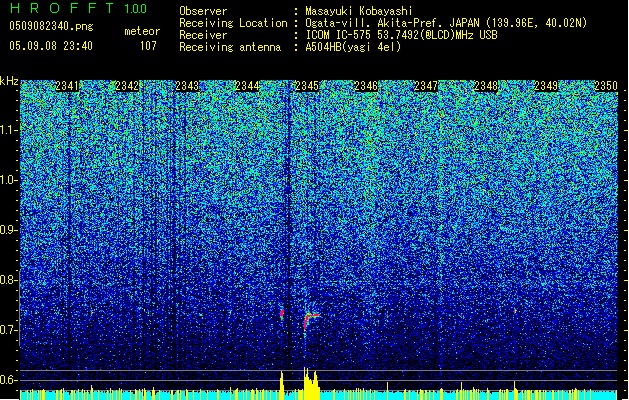Click the 1.0 frequency axis label
629x400 pixels.
(x=9, y=180)
